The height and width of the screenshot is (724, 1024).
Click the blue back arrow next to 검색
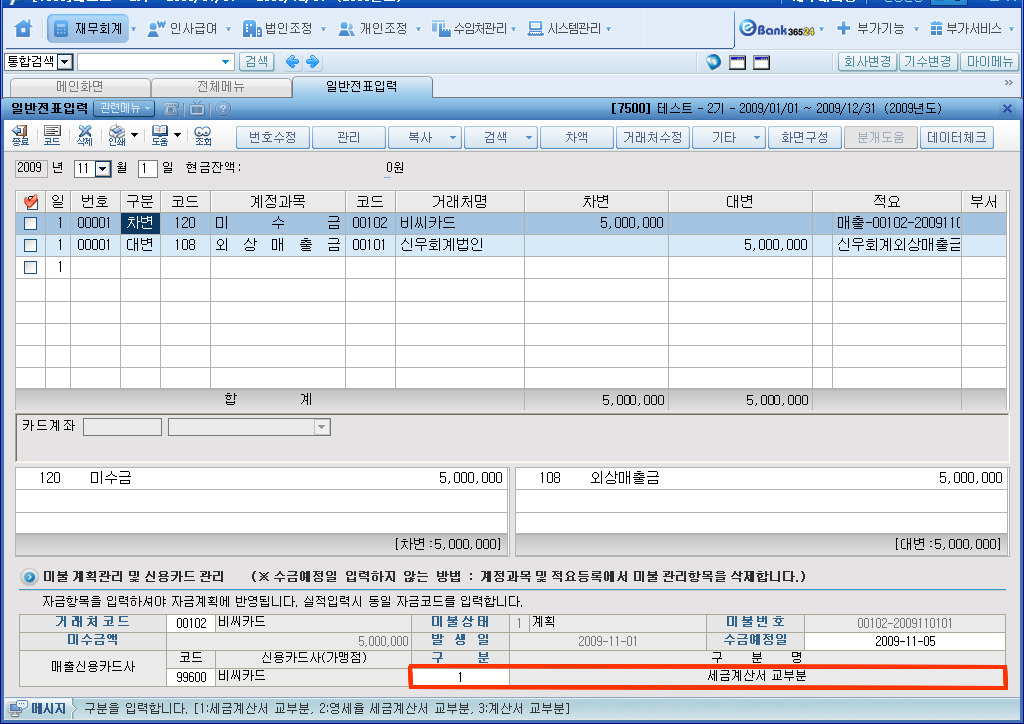pos(293,62)
